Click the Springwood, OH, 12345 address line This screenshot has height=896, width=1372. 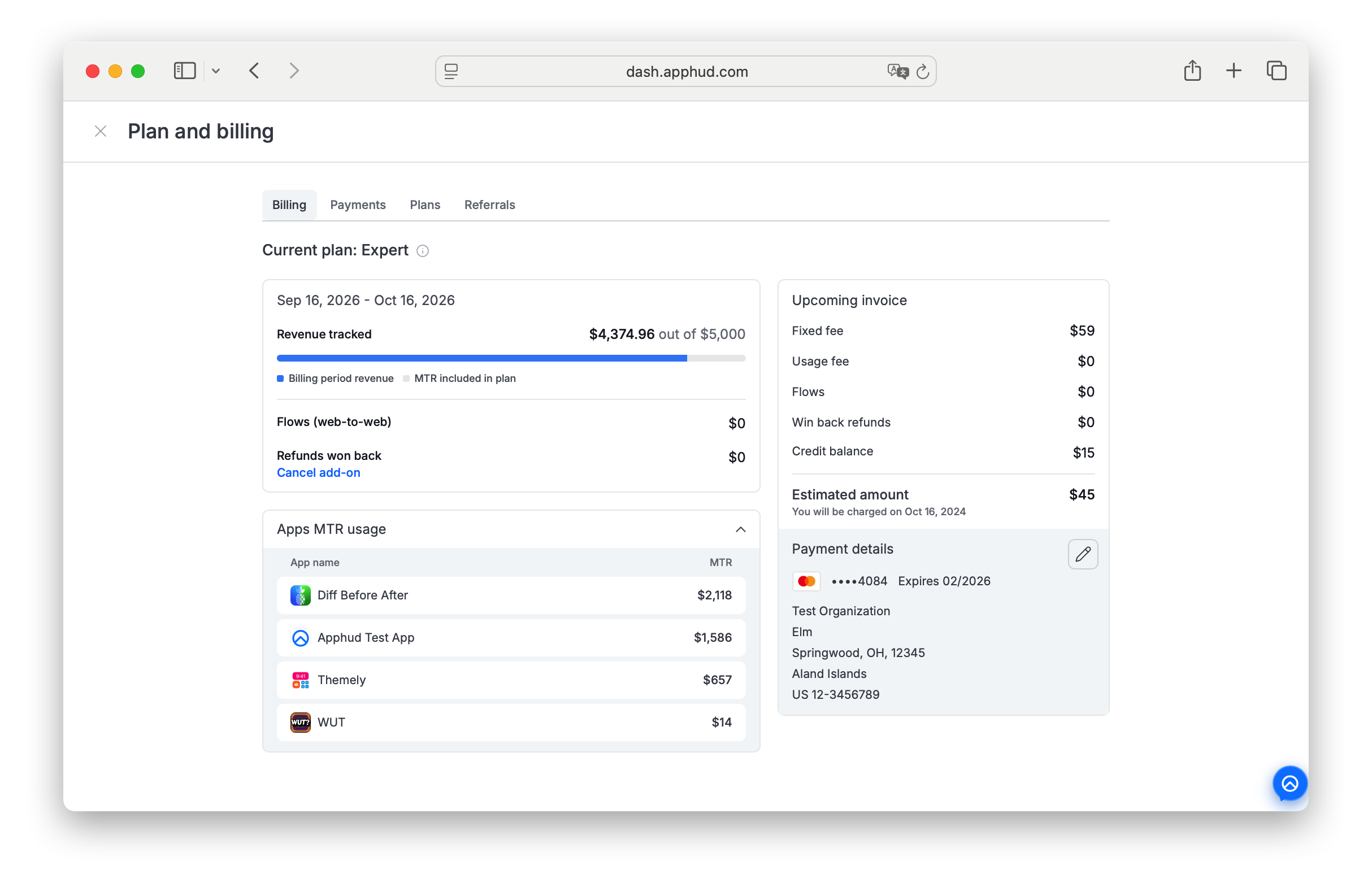(858, 653)
